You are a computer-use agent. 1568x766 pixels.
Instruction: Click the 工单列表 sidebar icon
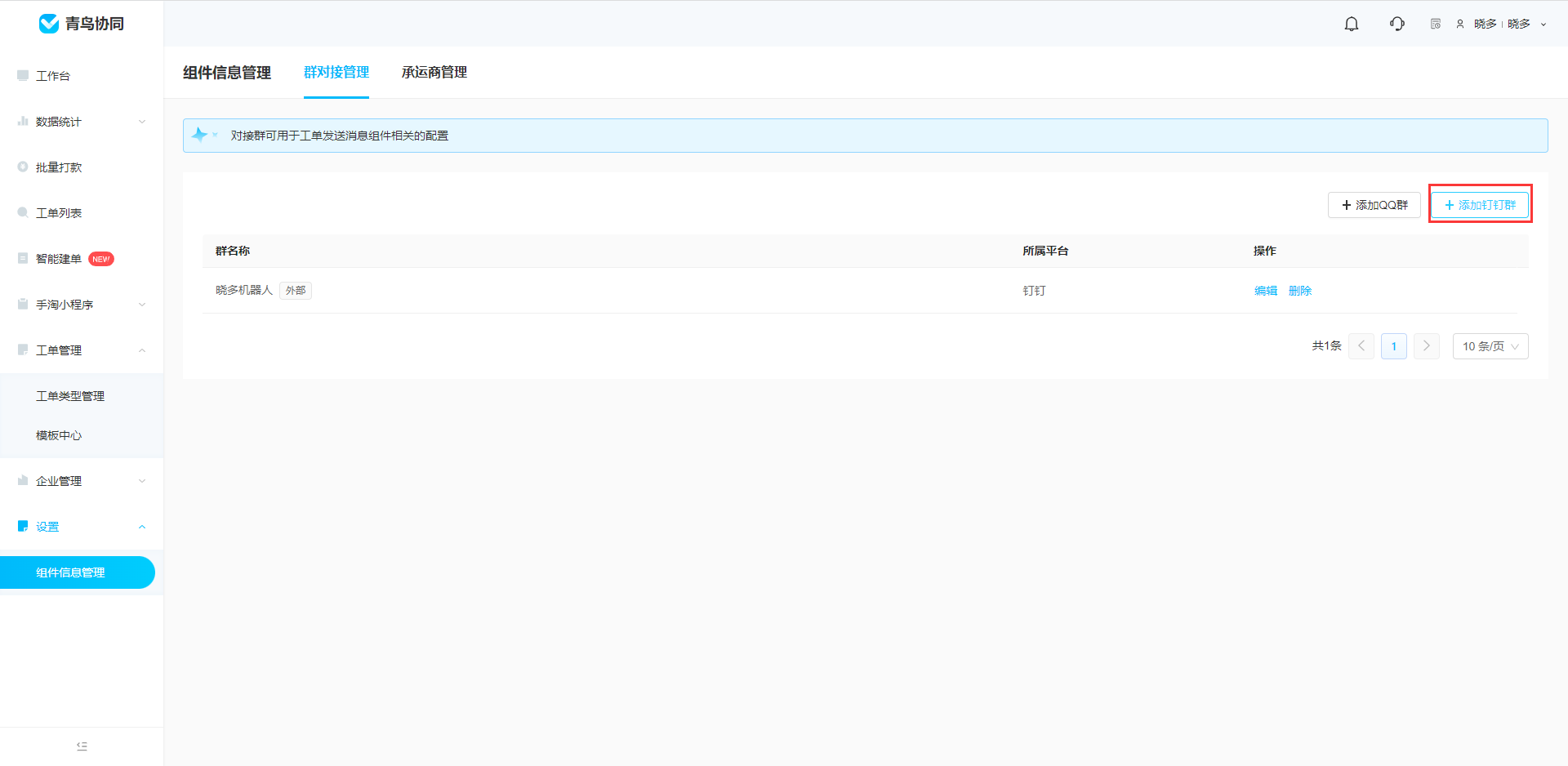pos(23,212)
